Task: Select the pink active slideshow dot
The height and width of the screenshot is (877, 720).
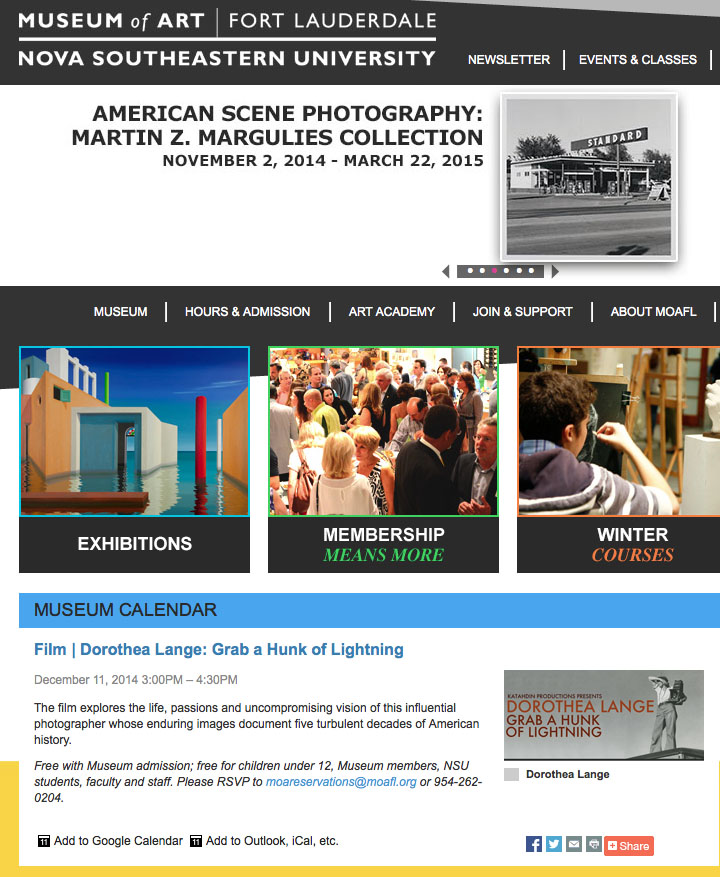Action: (x=495, y=271)
